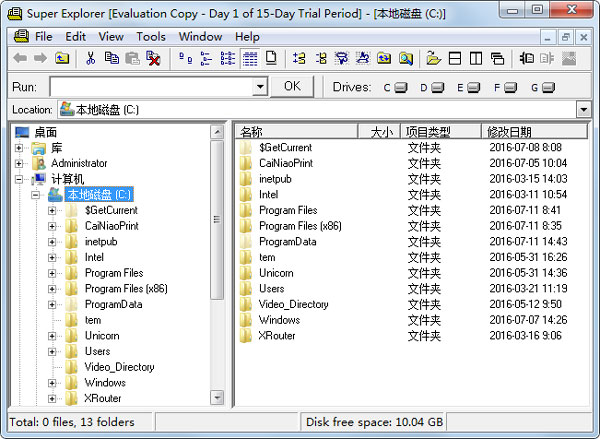600x439 pixels.
Task: Select inetpub folder in file list
Action: (275, 179)
